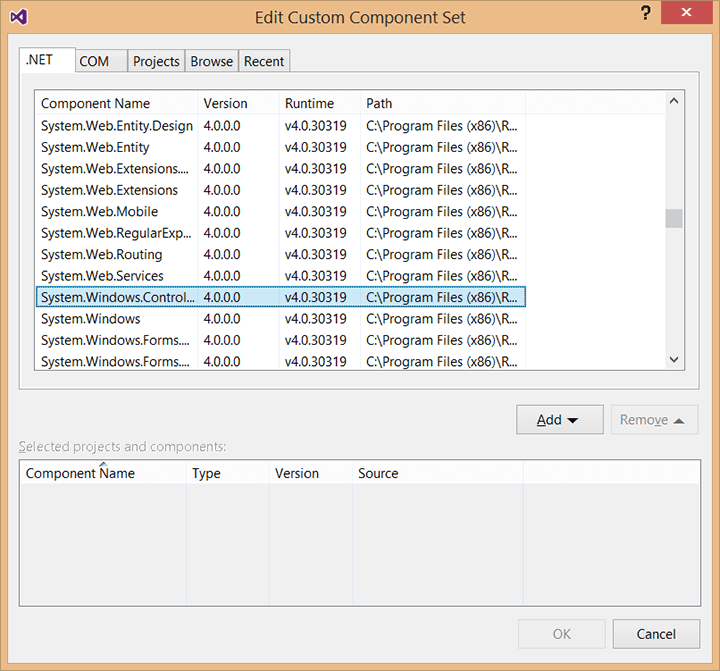Click version 4.0.0.0 of System.Web.Mobile
The width and height of the screenshot is (720, 671).
pyautogui.click(x=222, y=212)
